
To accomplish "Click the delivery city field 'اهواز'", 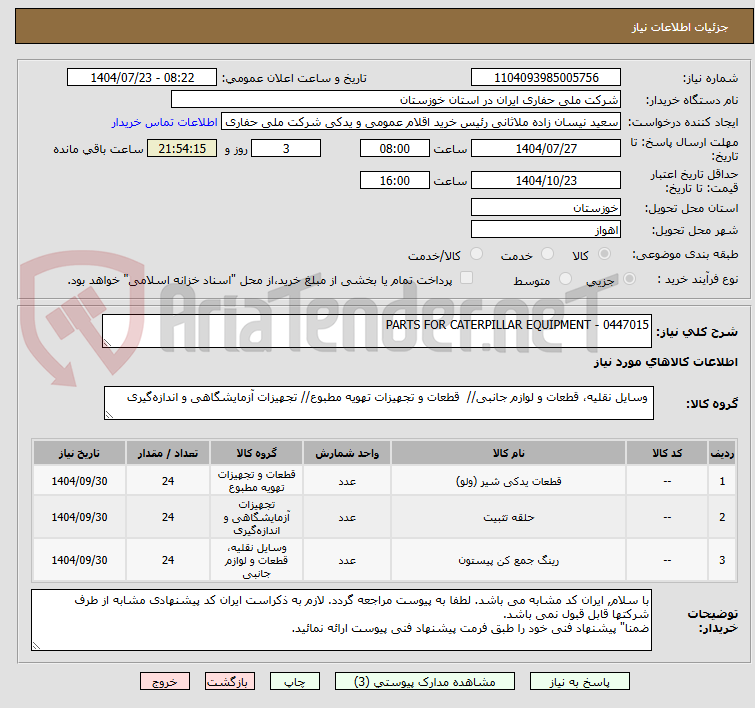I will (x=546, y=230).
